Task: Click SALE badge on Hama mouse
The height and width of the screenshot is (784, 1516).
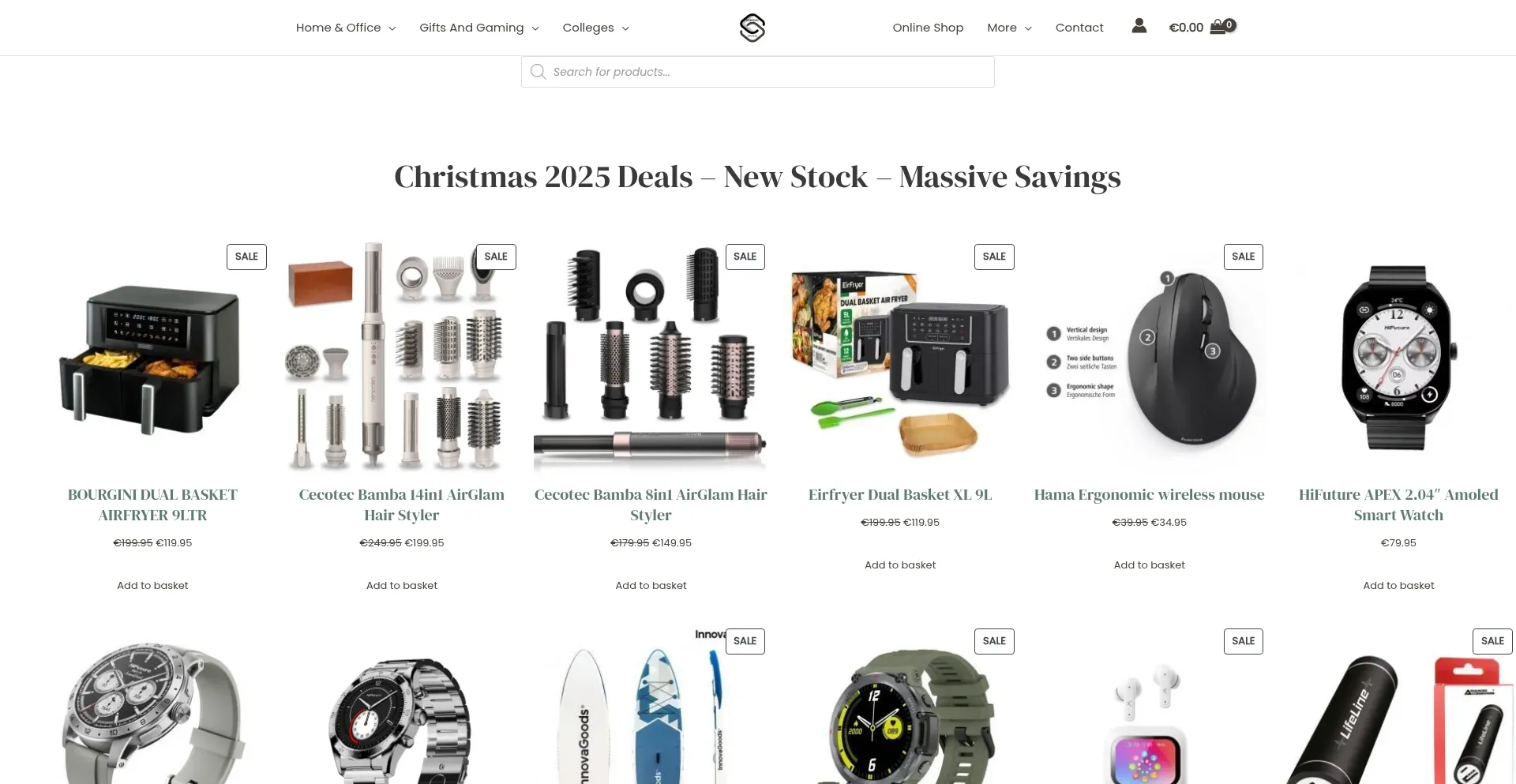Action: (x=1243, y=257)
